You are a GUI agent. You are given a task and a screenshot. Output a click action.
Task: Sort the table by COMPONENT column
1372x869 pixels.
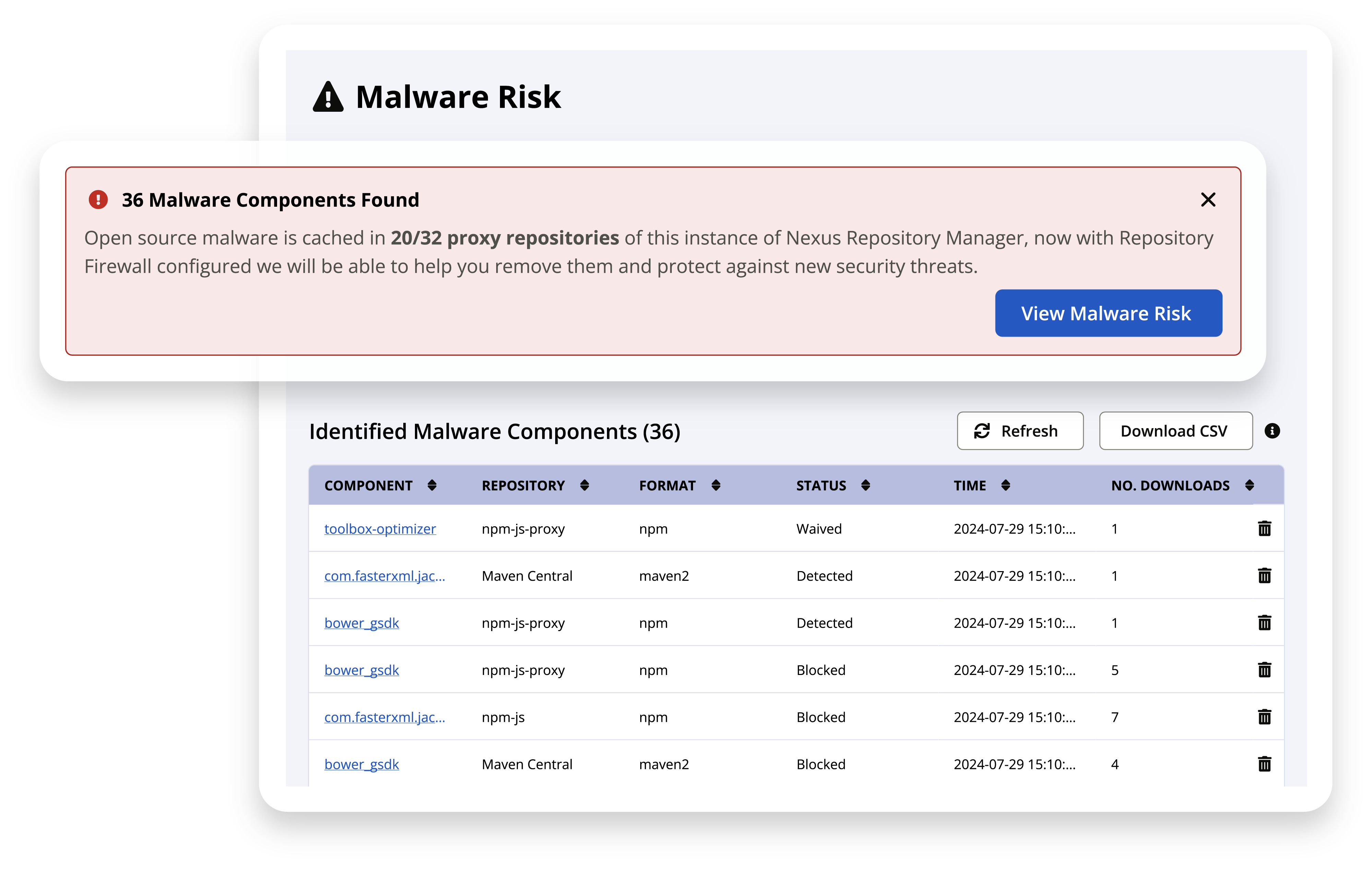click(431, 485)
